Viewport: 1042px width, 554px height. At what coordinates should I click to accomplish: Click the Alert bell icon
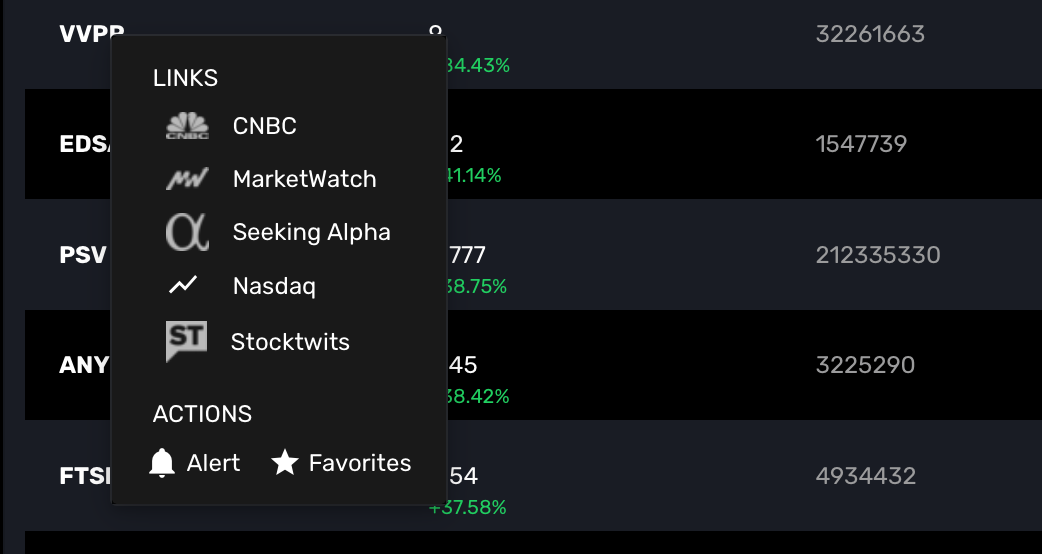pyautogui.click(x=162, y=463)
